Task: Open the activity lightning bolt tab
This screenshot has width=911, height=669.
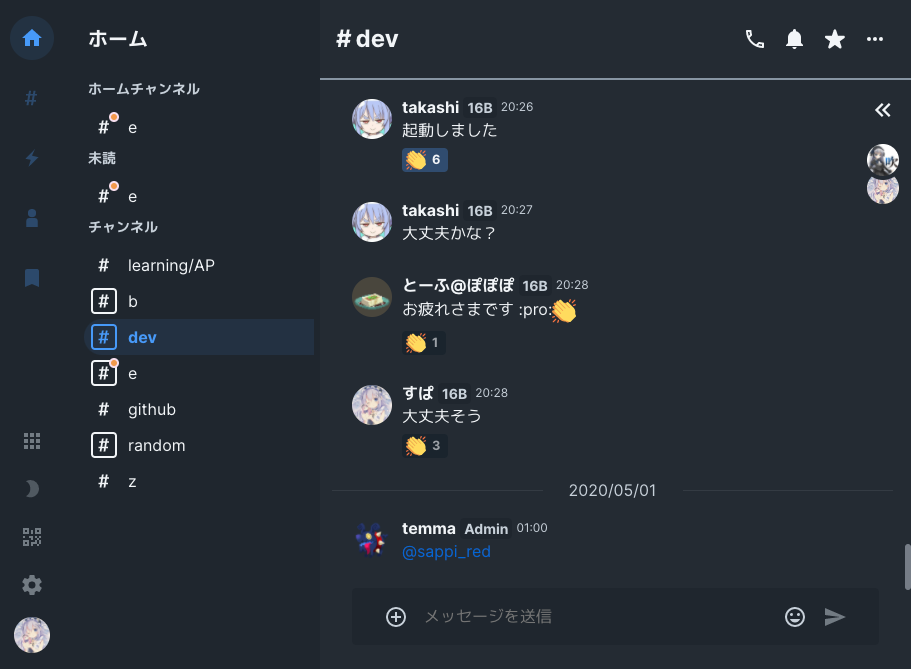Action: coord(31,158)
